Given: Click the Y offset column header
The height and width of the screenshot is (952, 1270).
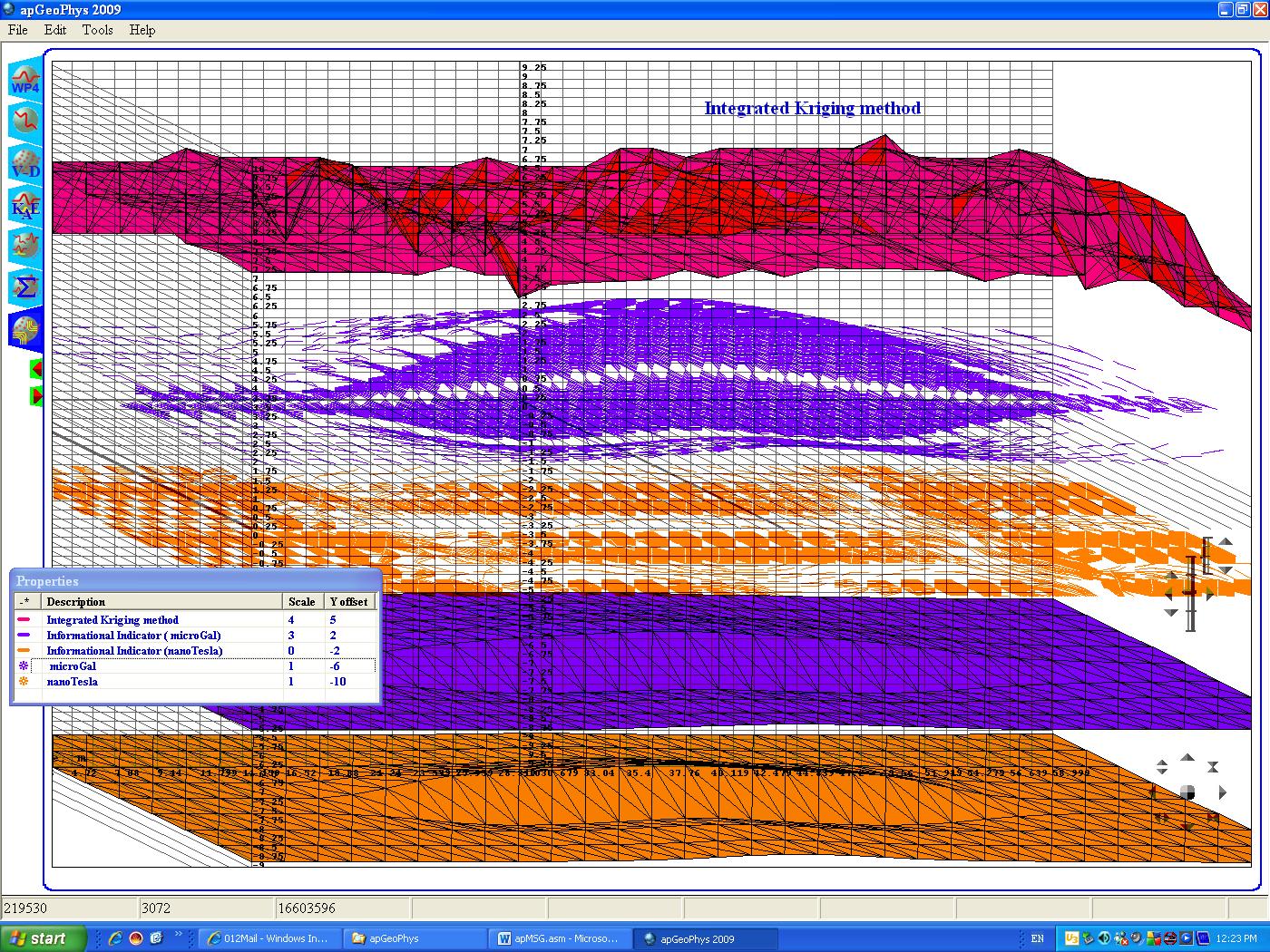Looking at the screenshot, I should [349, 602].
